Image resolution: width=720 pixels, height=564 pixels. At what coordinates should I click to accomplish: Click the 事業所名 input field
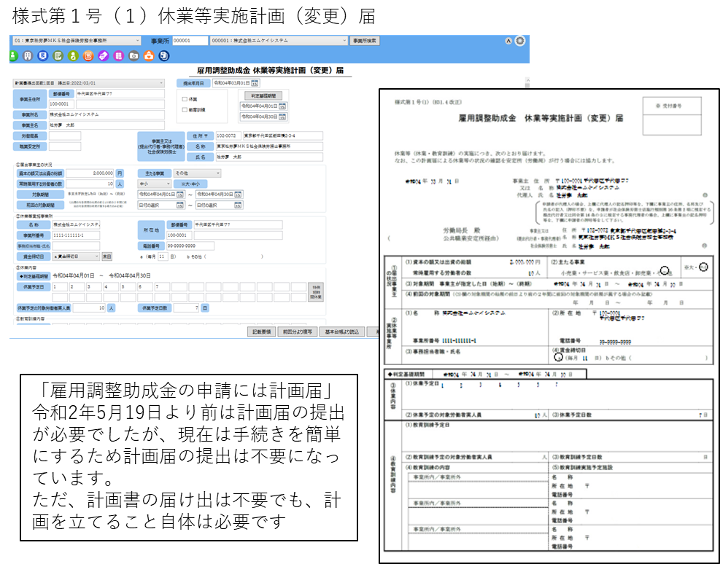(x=107, y=115)
